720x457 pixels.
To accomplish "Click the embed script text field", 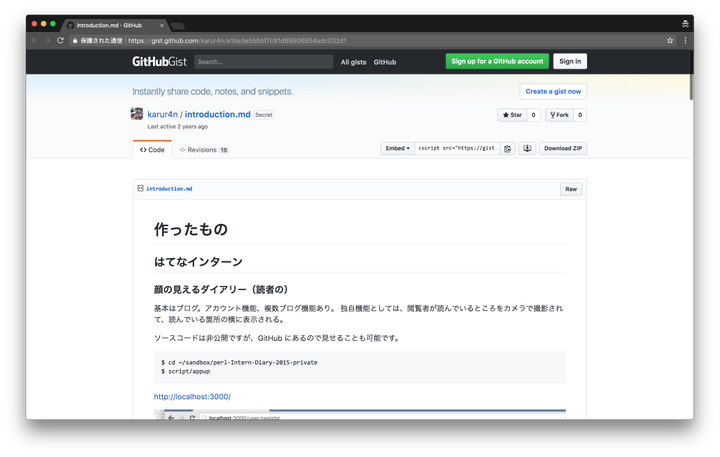I will [x=457, y=148].
